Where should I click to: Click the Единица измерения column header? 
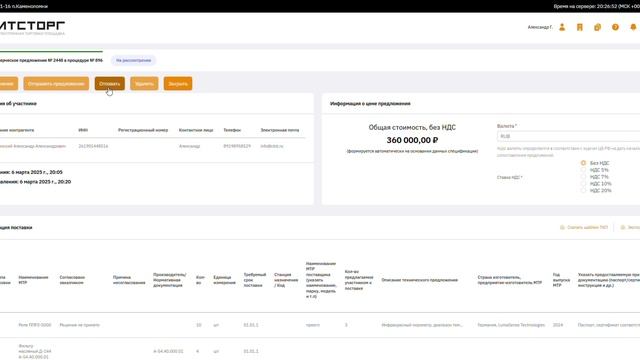point(224,280)
